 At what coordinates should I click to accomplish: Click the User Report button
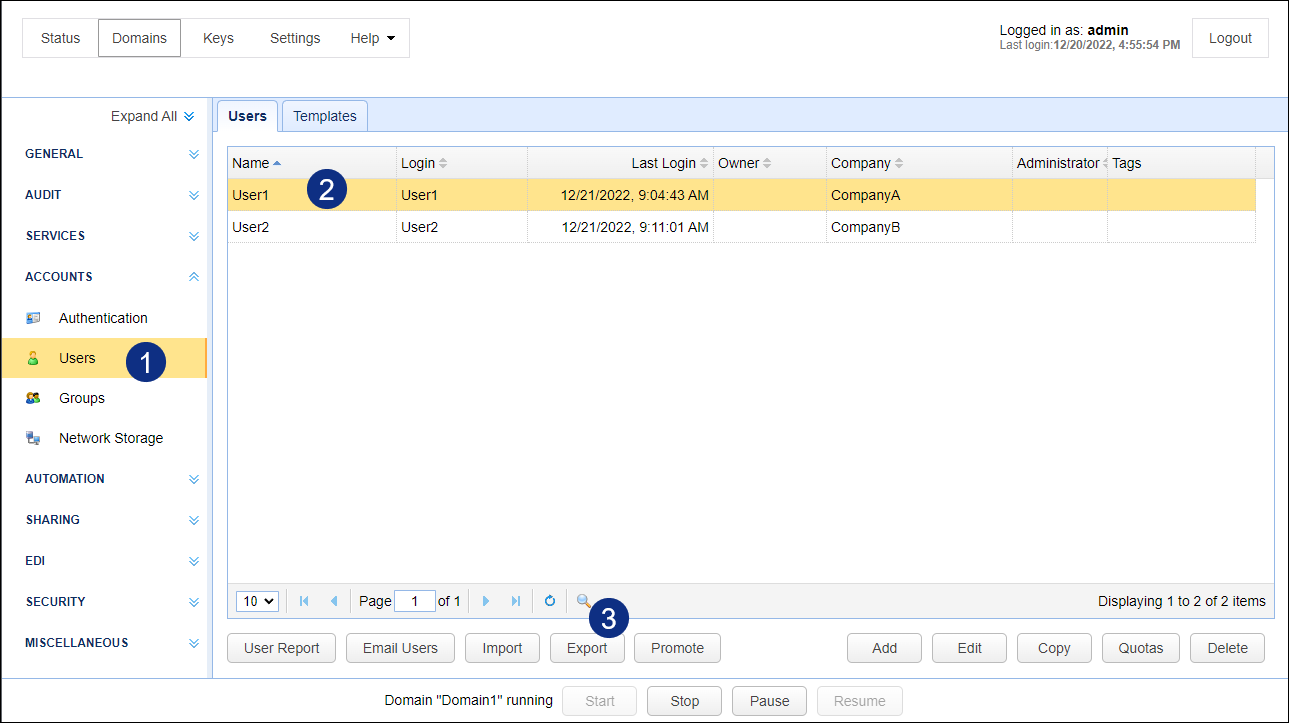[x=282, y=648]
